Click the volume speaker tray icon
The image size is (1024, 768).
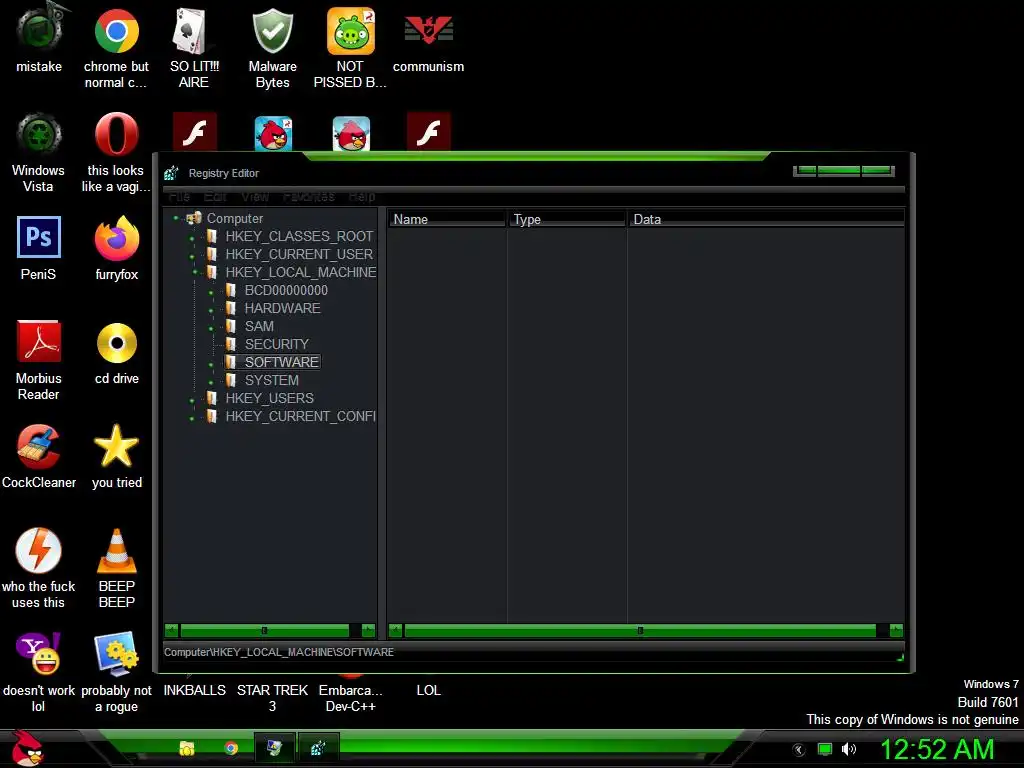coord(848,749)
